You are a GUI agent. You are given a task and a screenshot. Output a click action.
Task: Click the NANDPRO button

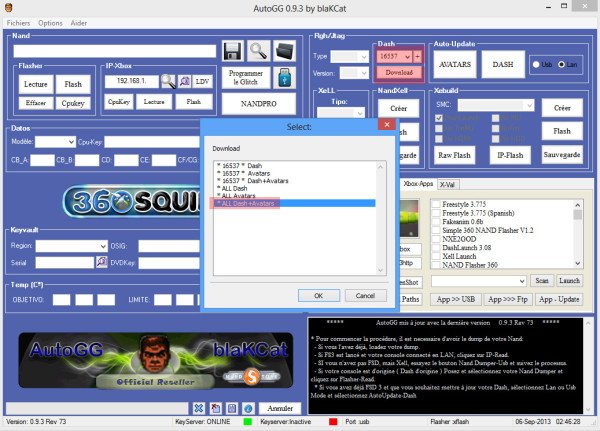(x=259, y=105)
